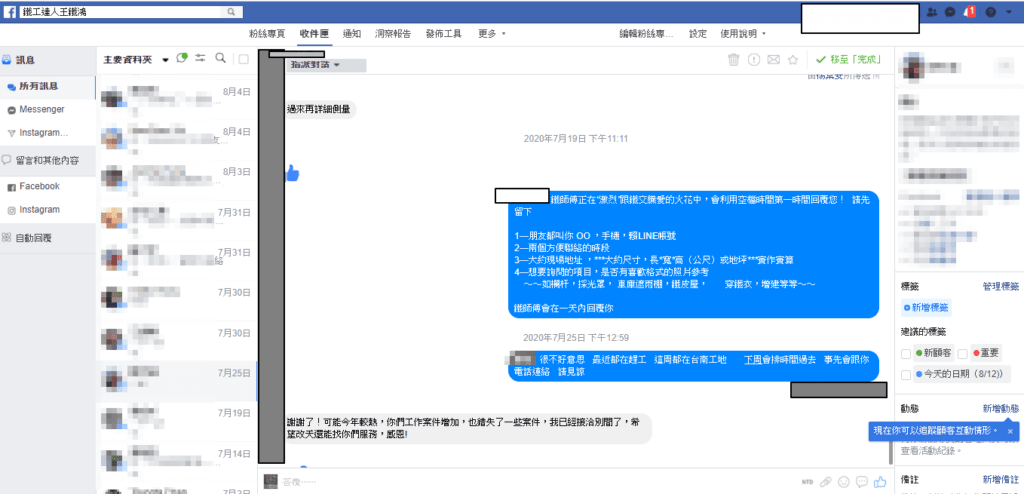
Task: Expand the 主要資料夾 folder dropdown
Action: coord(166,60)
